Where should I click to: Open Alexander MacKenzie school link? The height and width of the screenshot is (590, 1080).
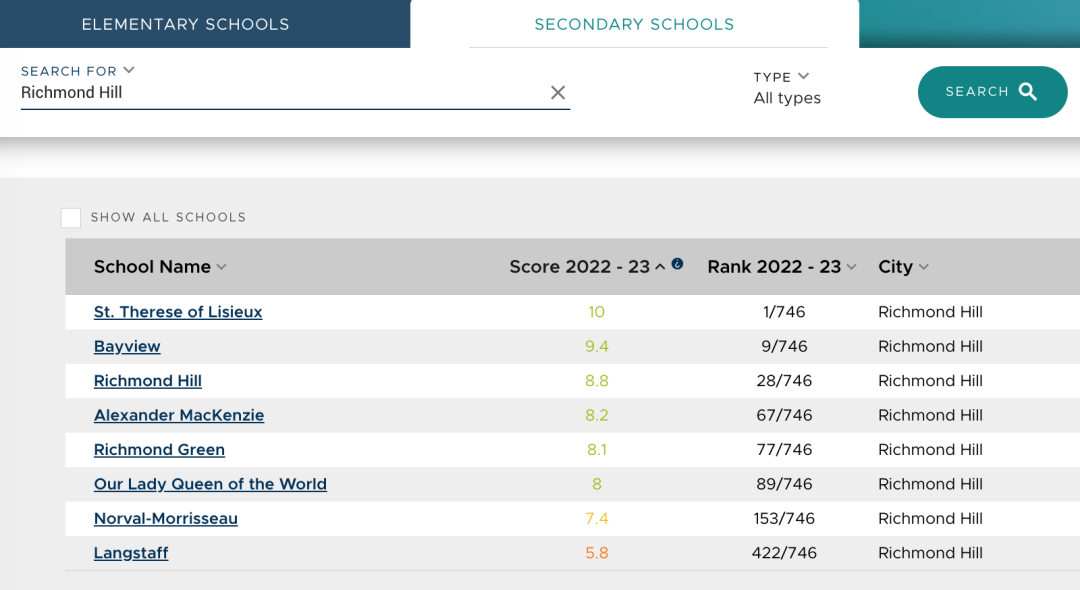179,415
